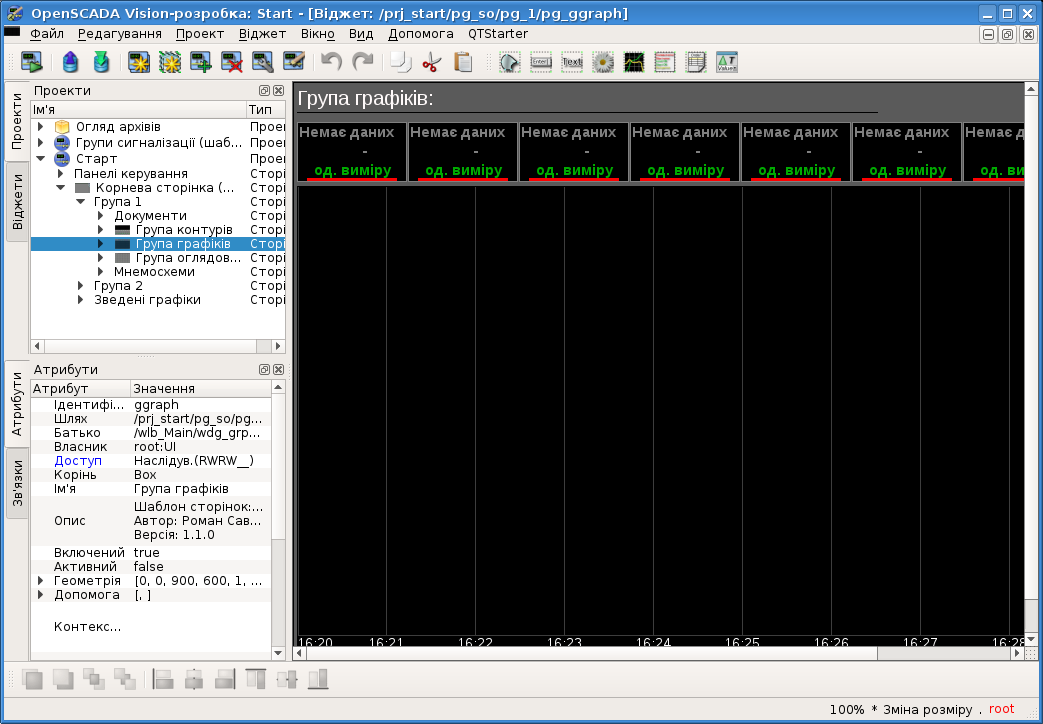1043x724 pixels.
Task: Click the delete visual item icon
Action: point(231,62)
